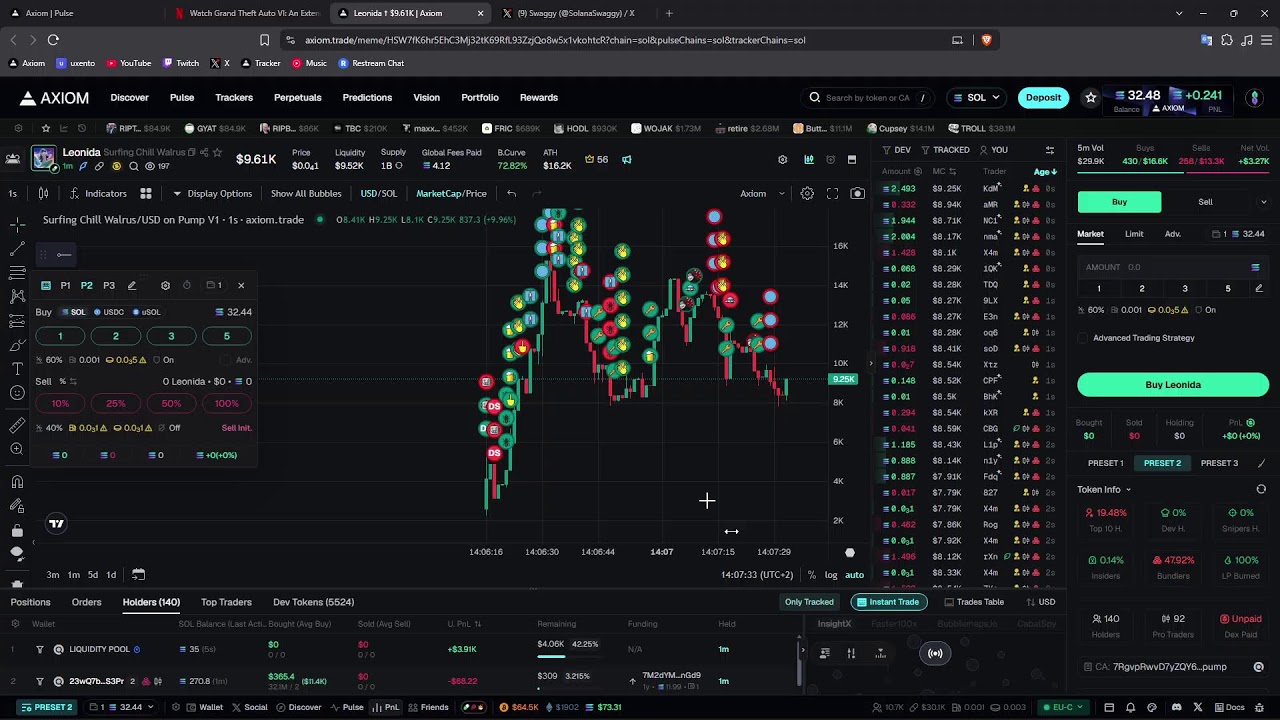Viewport: 1280px width, 720px height.
Task: Open the Pulse navigation tab
Action: click(182, 97)
